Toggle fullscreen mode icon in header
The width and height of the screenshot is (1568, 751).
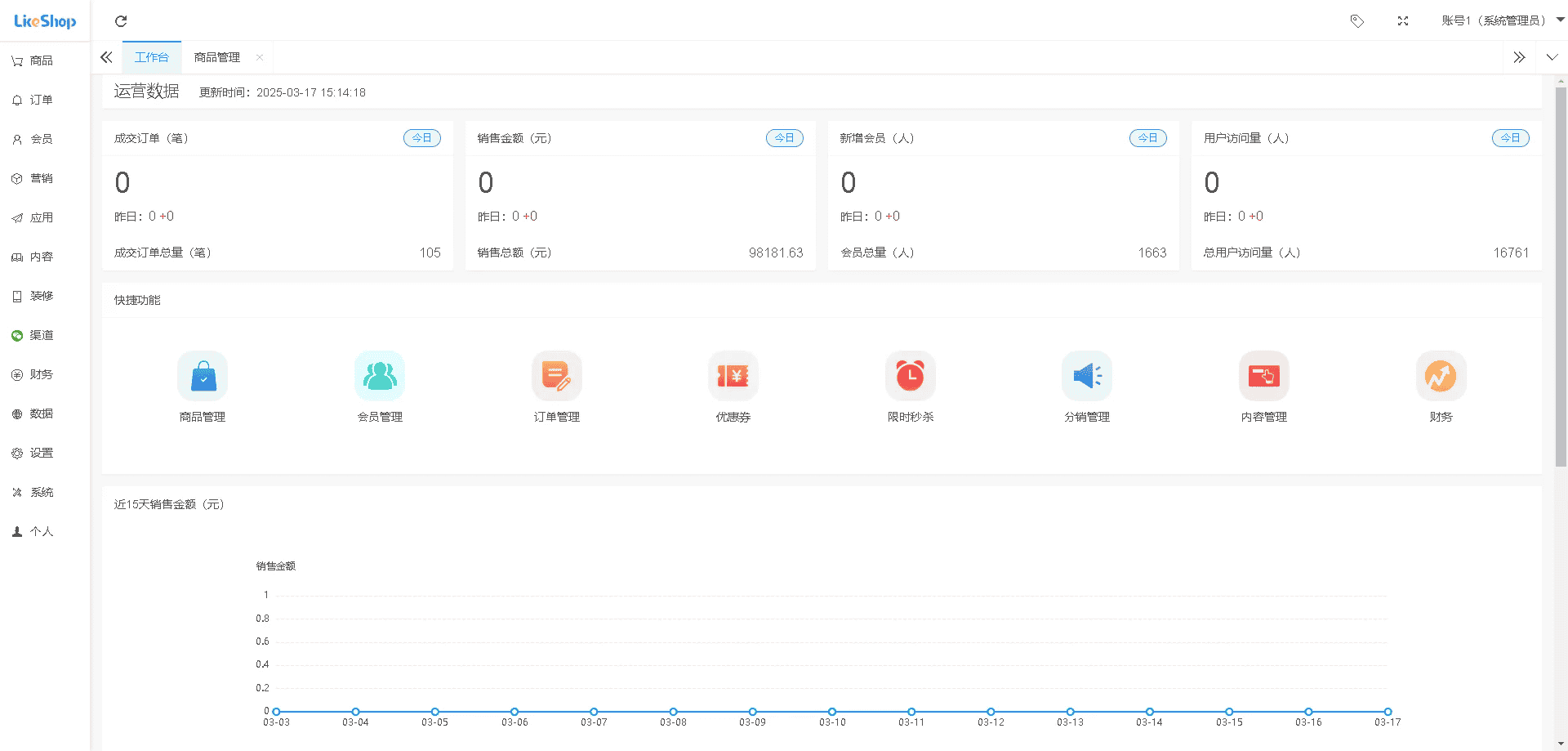tap(1403, 21)
